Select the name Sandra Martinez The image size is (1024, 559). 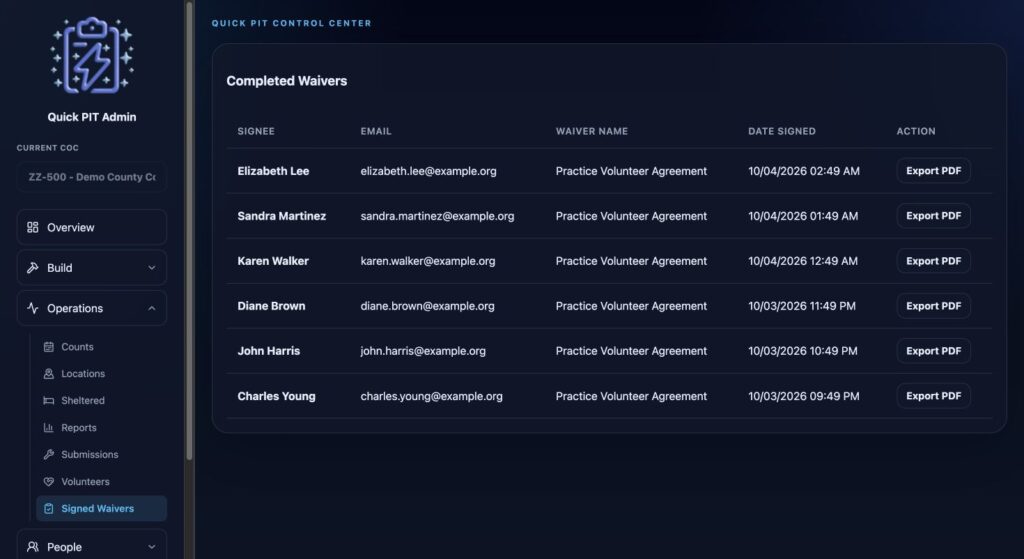click(x=281, y=216)
